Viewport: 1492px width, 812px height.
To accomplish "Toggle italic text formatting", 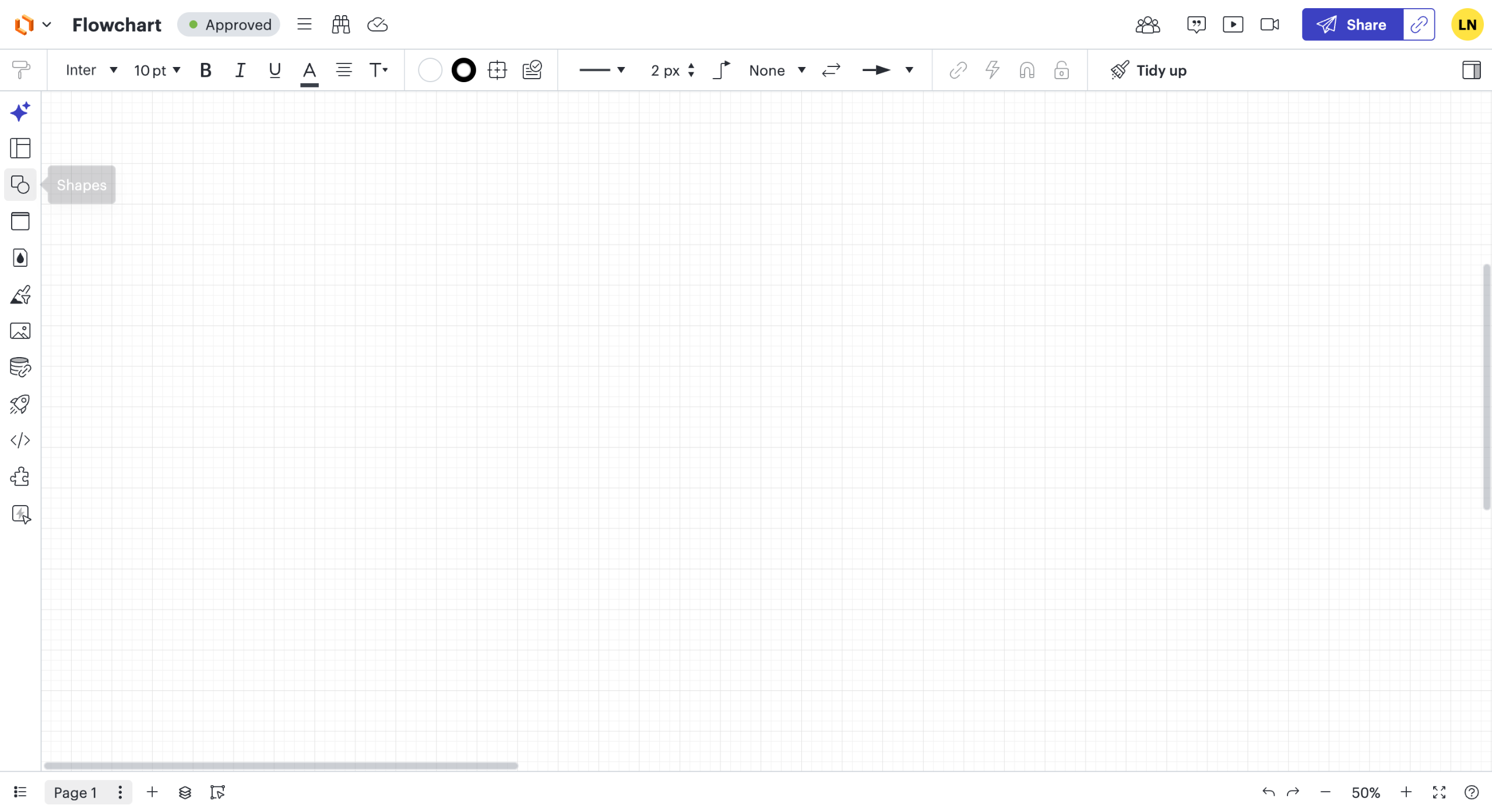I will [x=240, y=70].
